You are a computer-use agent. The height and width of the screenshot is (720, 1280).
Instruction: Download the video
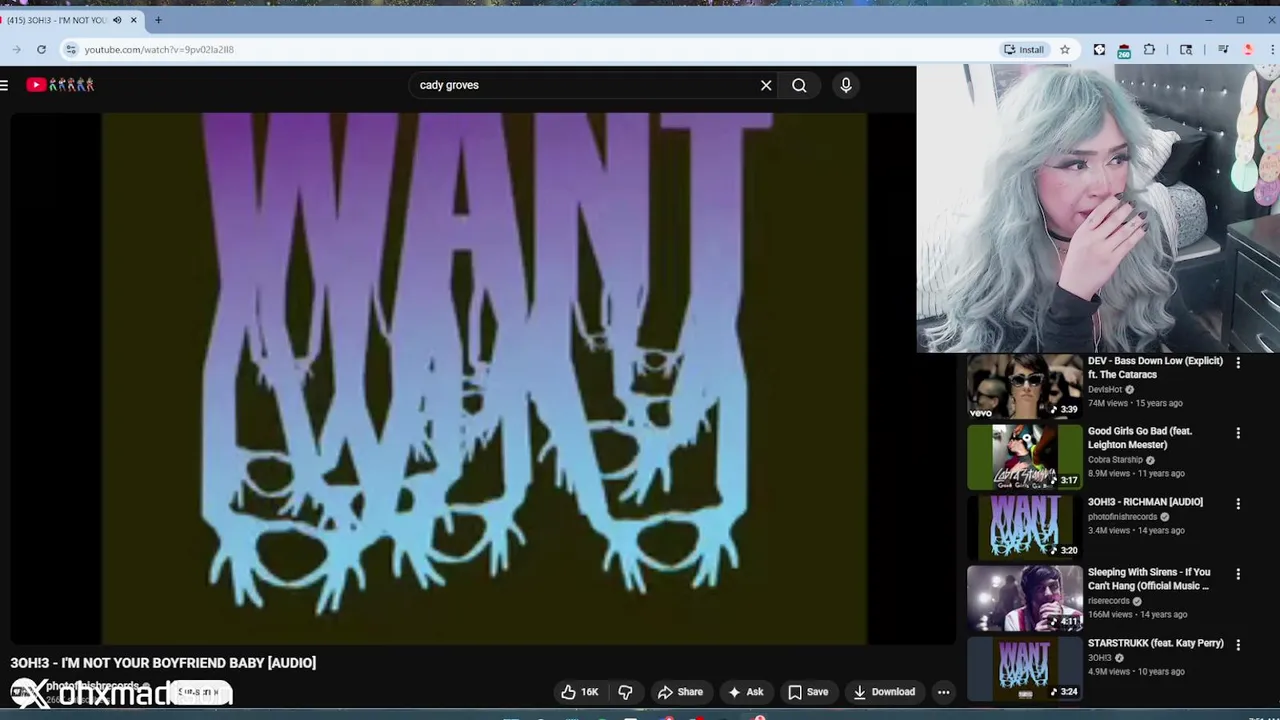click(883, 692)
